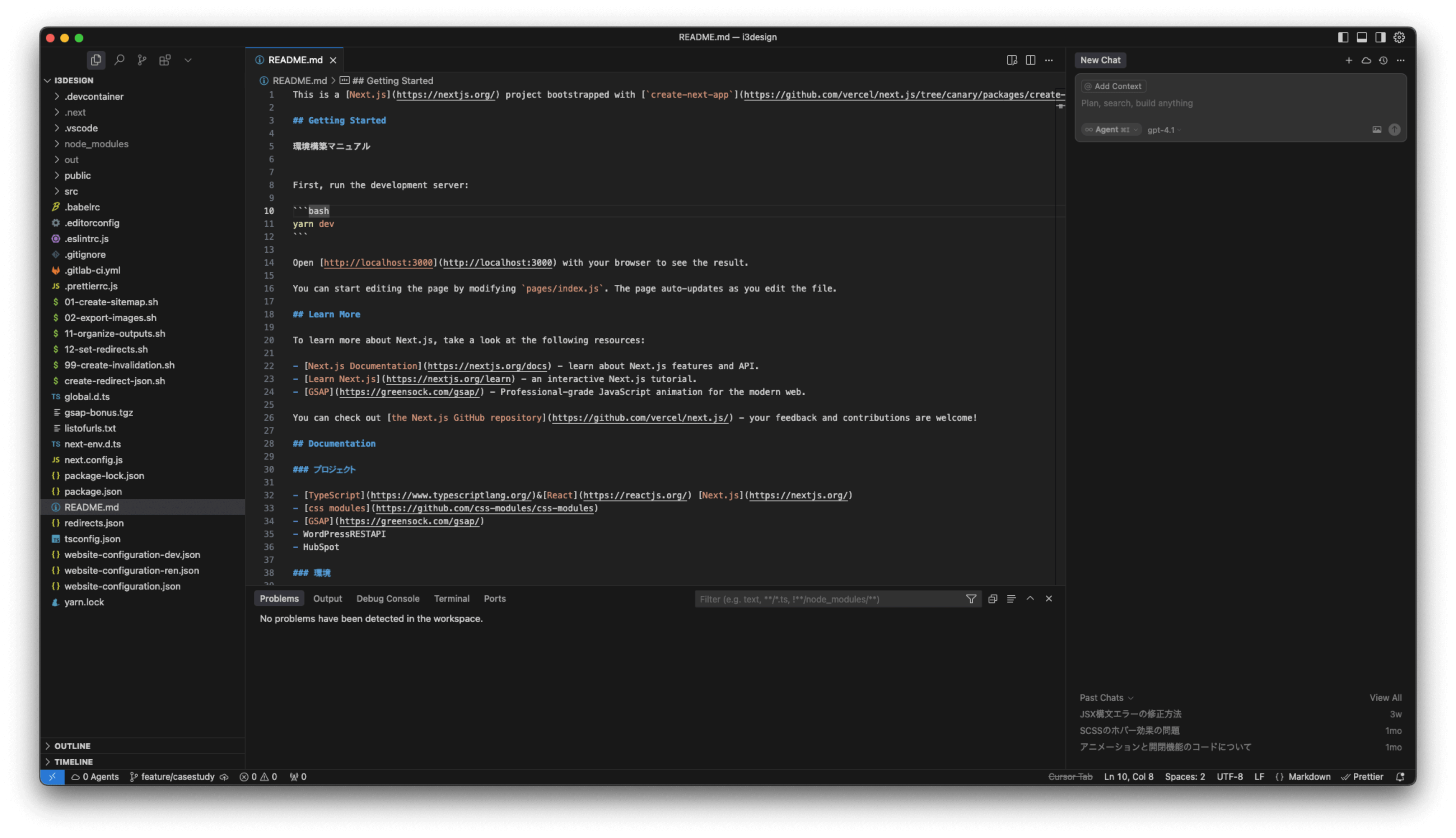
Task: Attach an image to chat
Action: 1377,130
